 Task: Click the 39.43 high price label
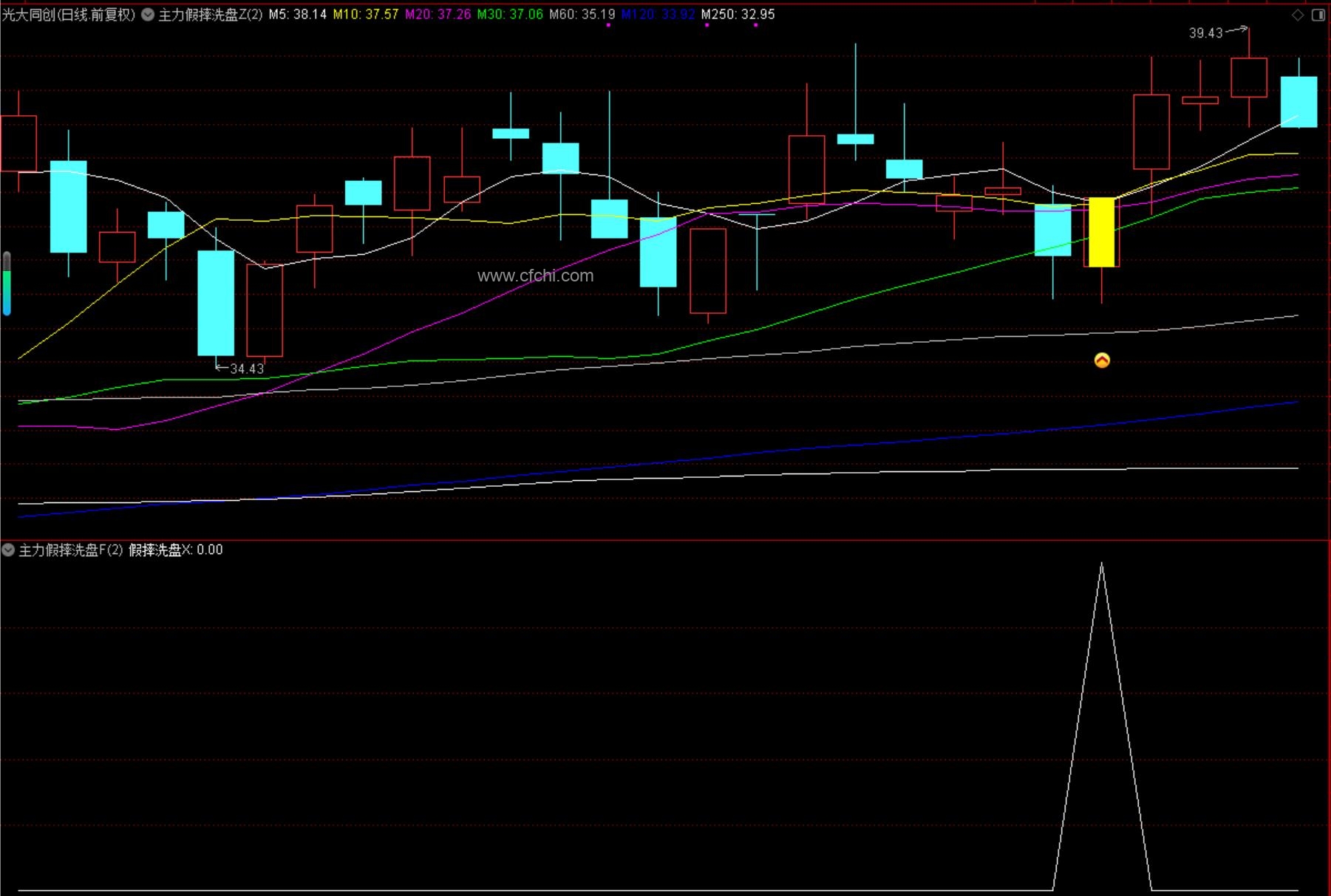(1206, 33)
